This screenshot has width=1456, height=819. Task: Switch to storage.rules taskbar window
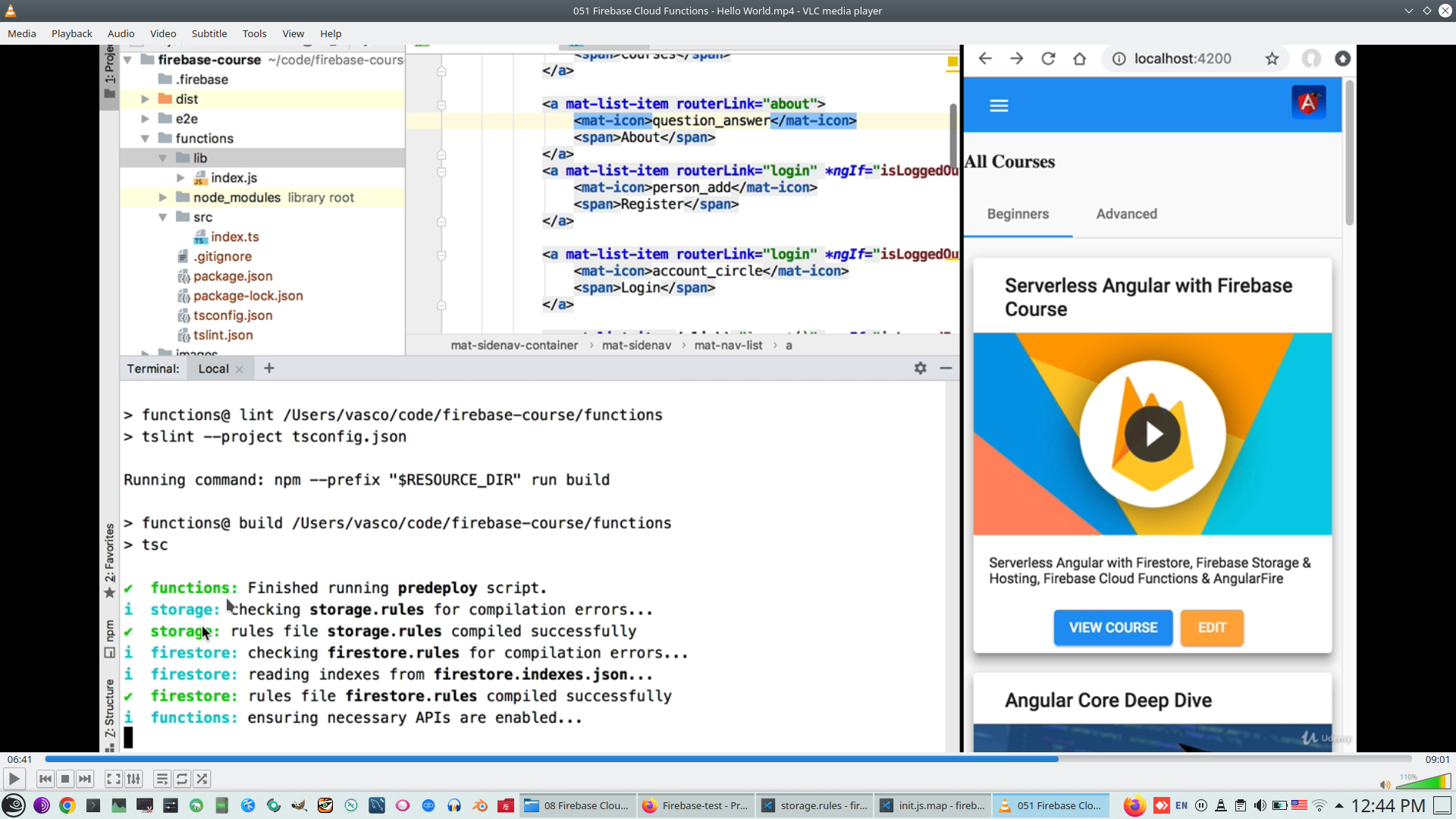click(815, 805)
